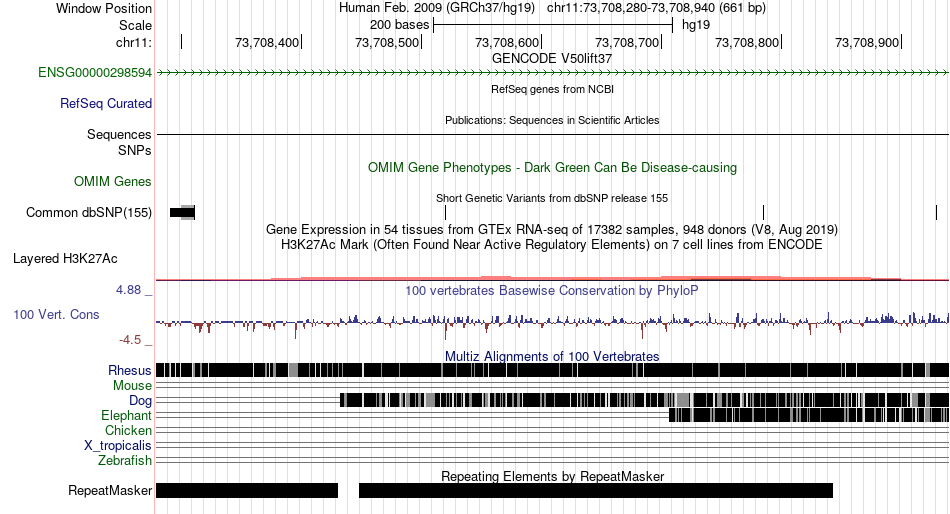
Task: Click the Sequences SNPs track label
Action: tap(119, 142)
